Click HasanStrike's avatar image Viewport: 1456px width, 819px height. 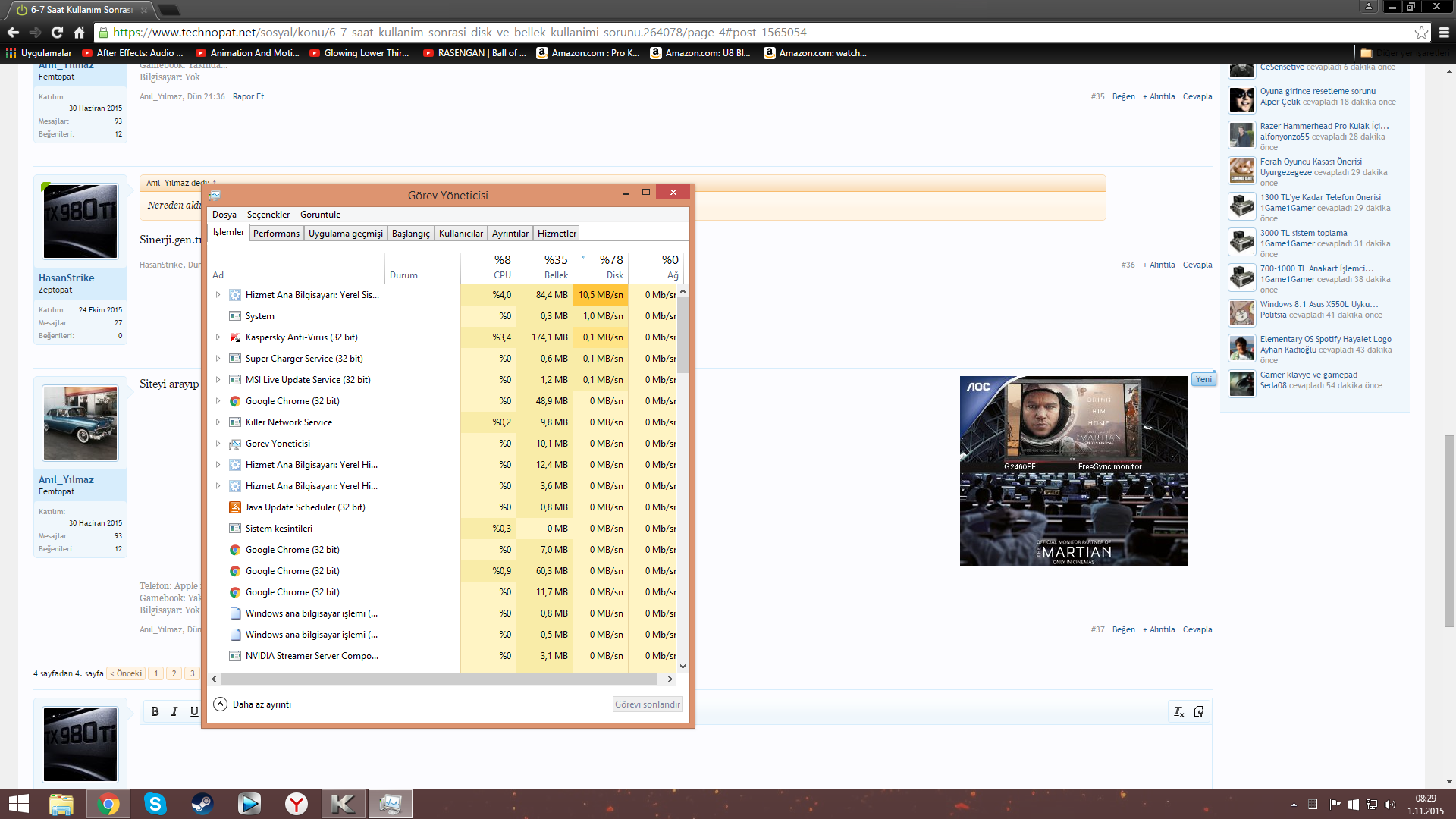coord(80,221)
